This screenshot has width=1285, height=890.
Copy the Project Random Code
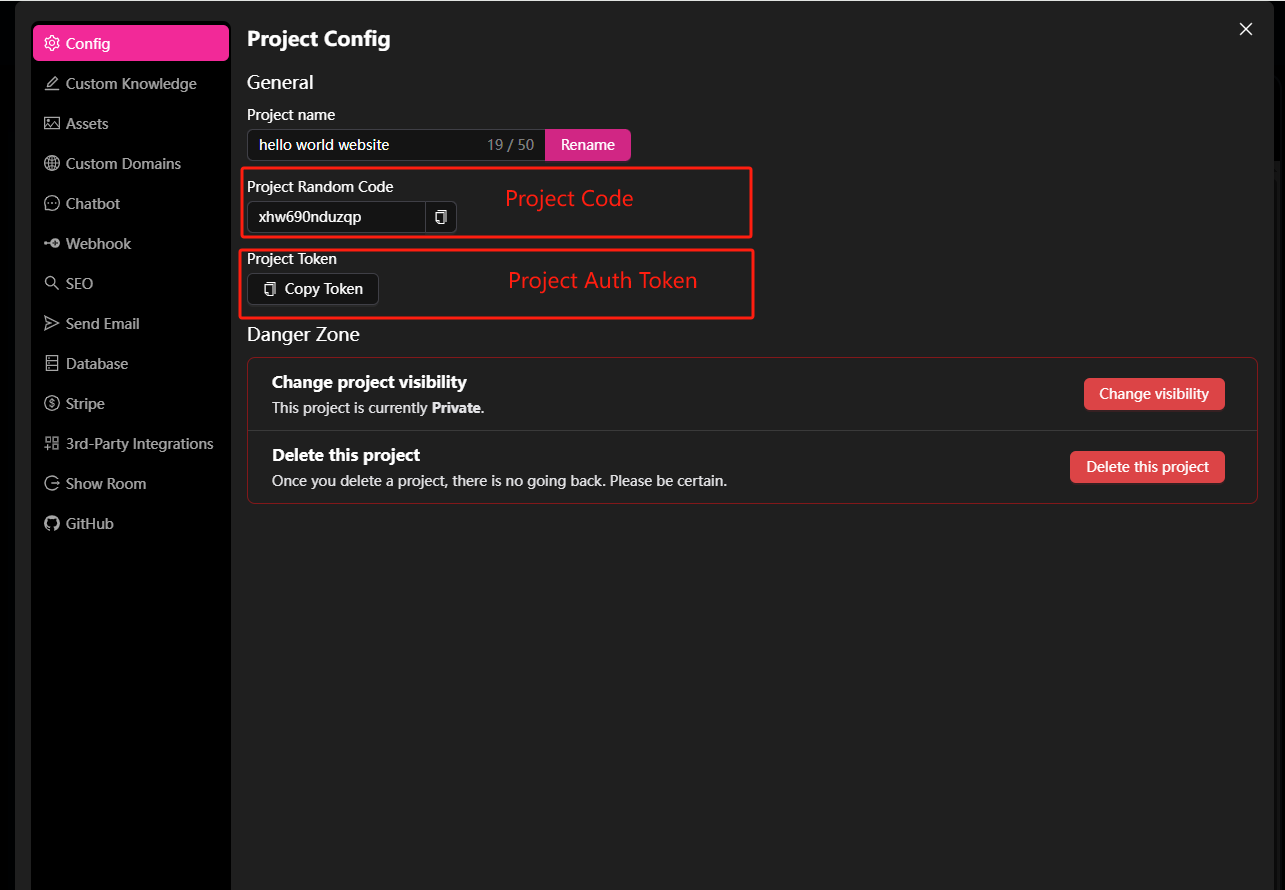pyautogui.click(x=440, y=217)
